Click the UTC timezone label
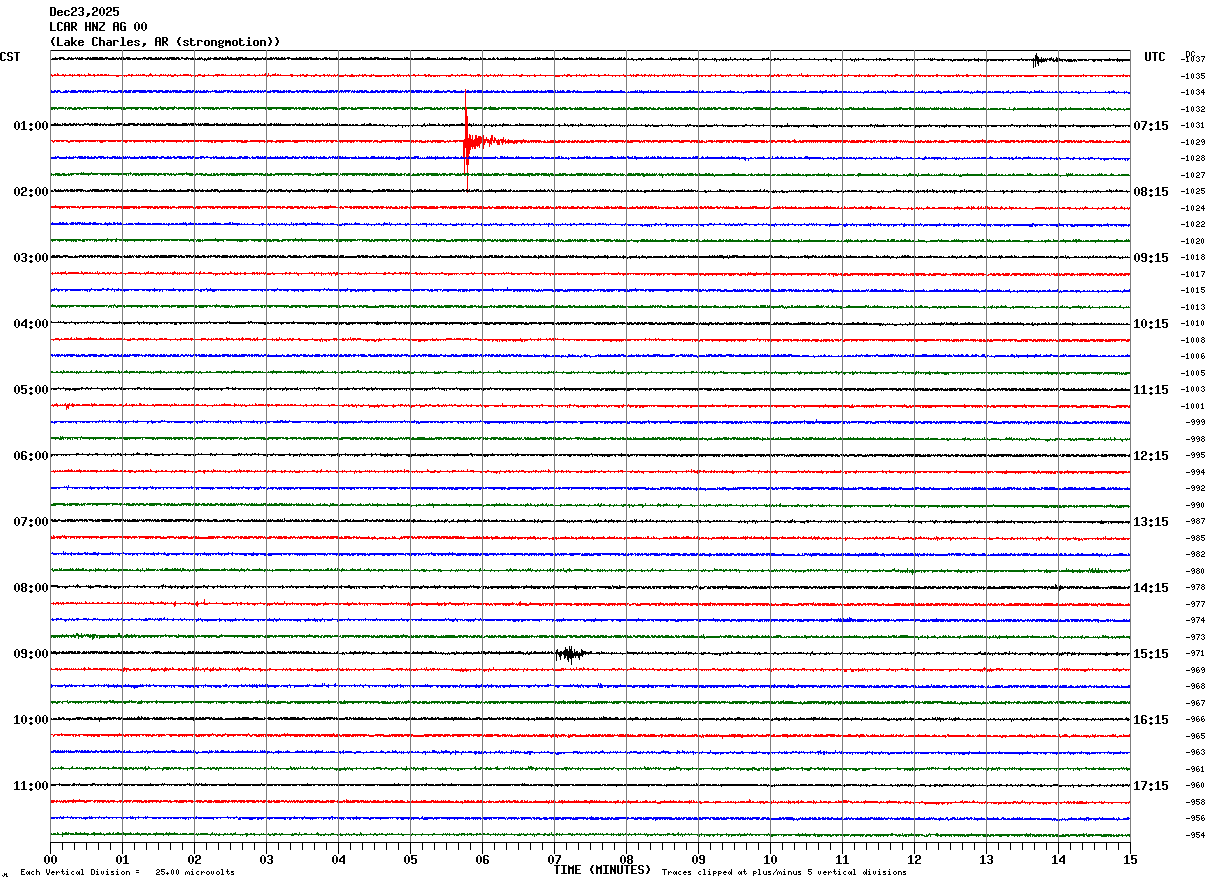 point(1155,57)
